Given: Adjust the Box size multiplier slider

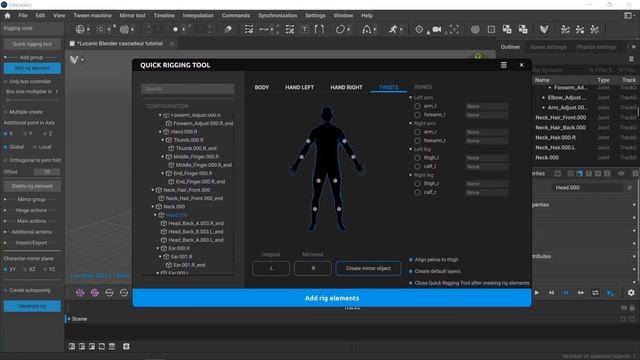Looking at the screenshot, I should point(32,100).
